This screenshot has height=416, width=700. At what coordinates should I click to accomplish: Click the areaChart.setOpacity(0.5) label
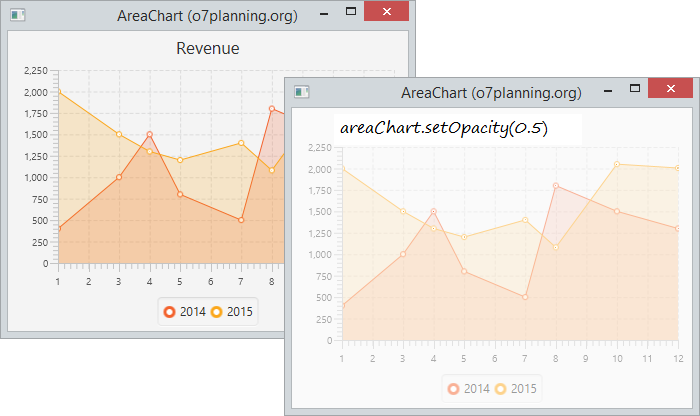point(444,129)
